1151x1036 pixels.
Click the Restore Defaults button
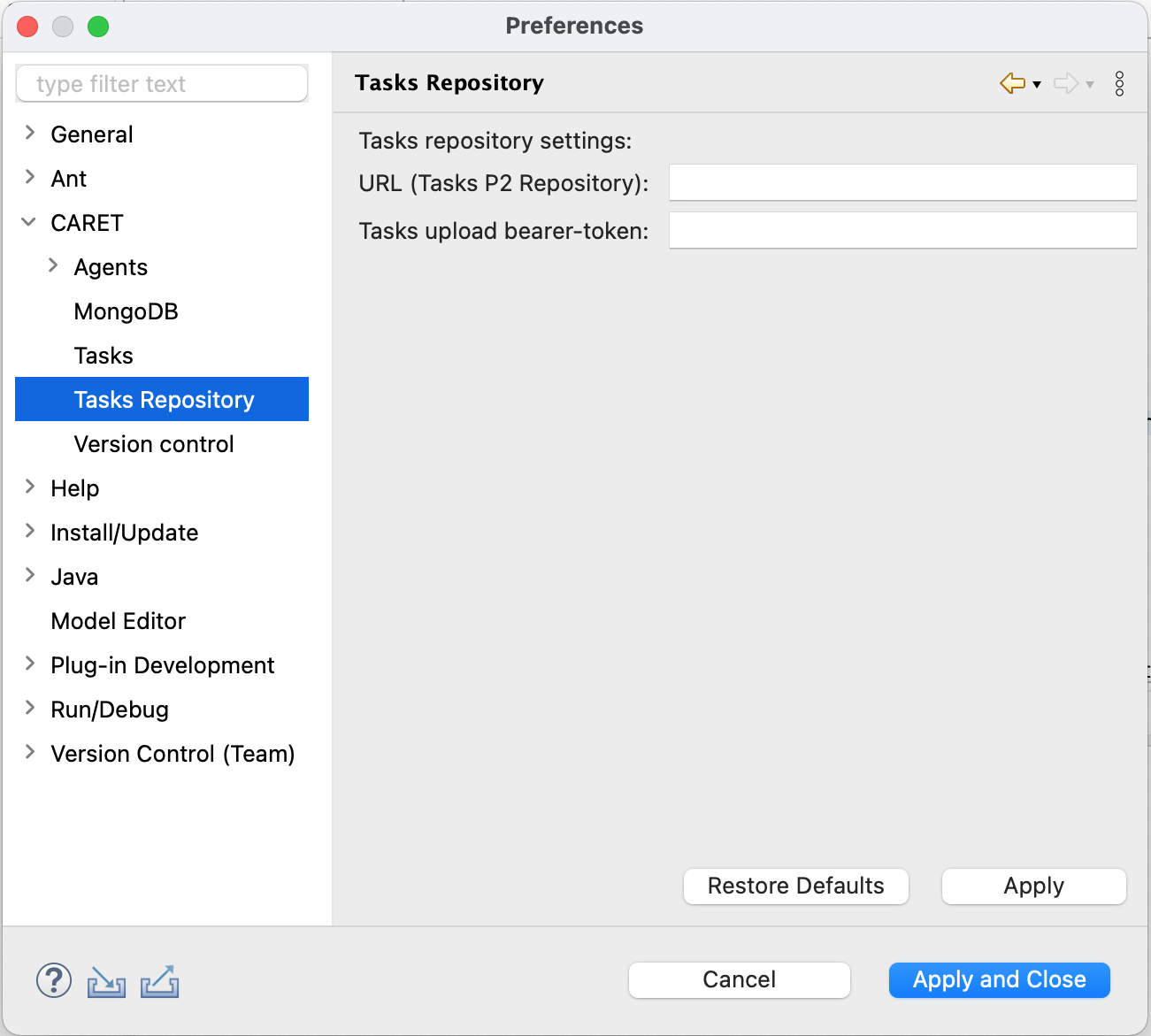pyautogui.click(x=795, y=886)
